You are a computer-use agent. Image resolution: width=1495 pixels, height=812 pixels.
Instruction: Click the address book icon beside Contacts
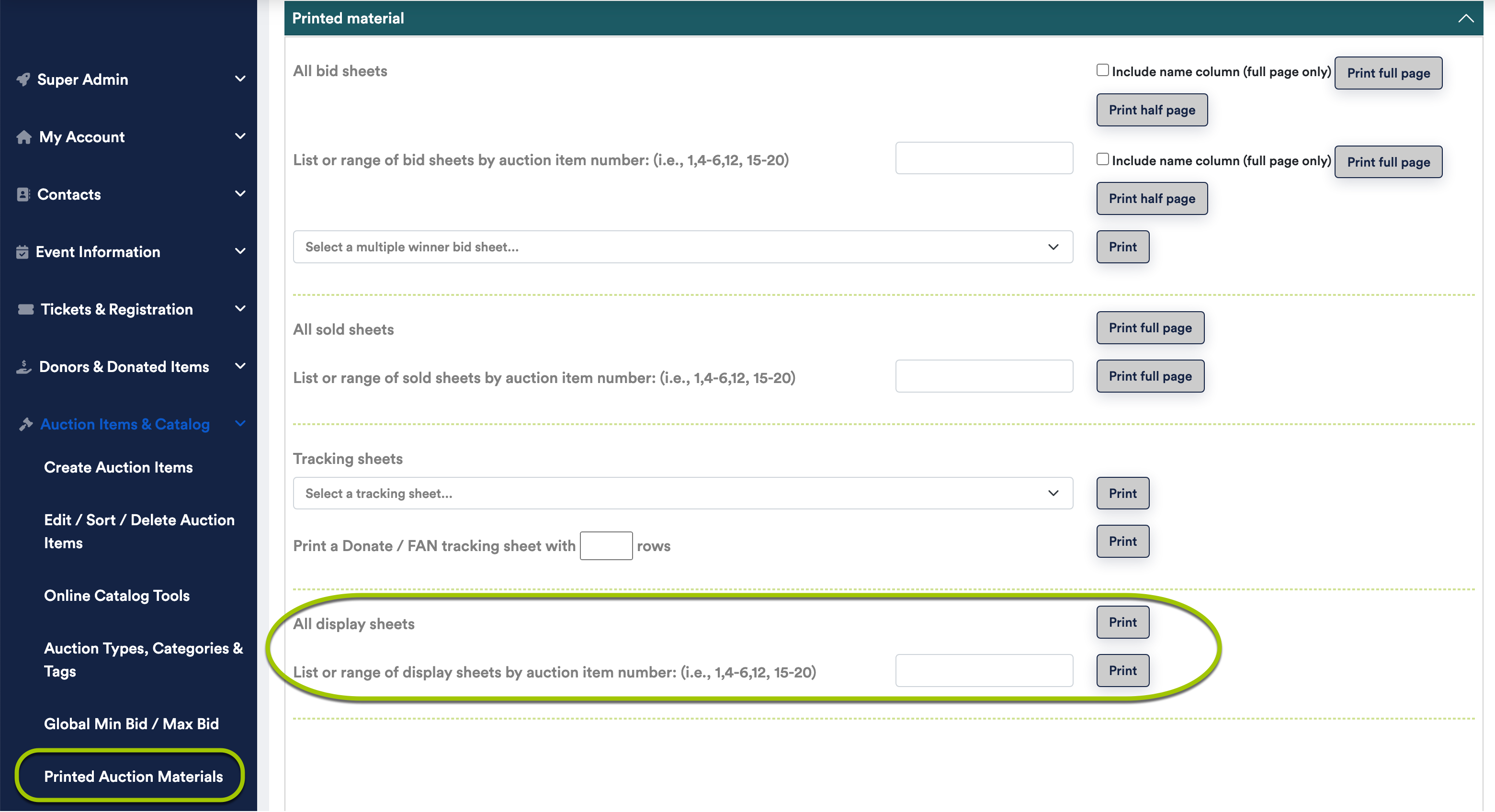23,194
